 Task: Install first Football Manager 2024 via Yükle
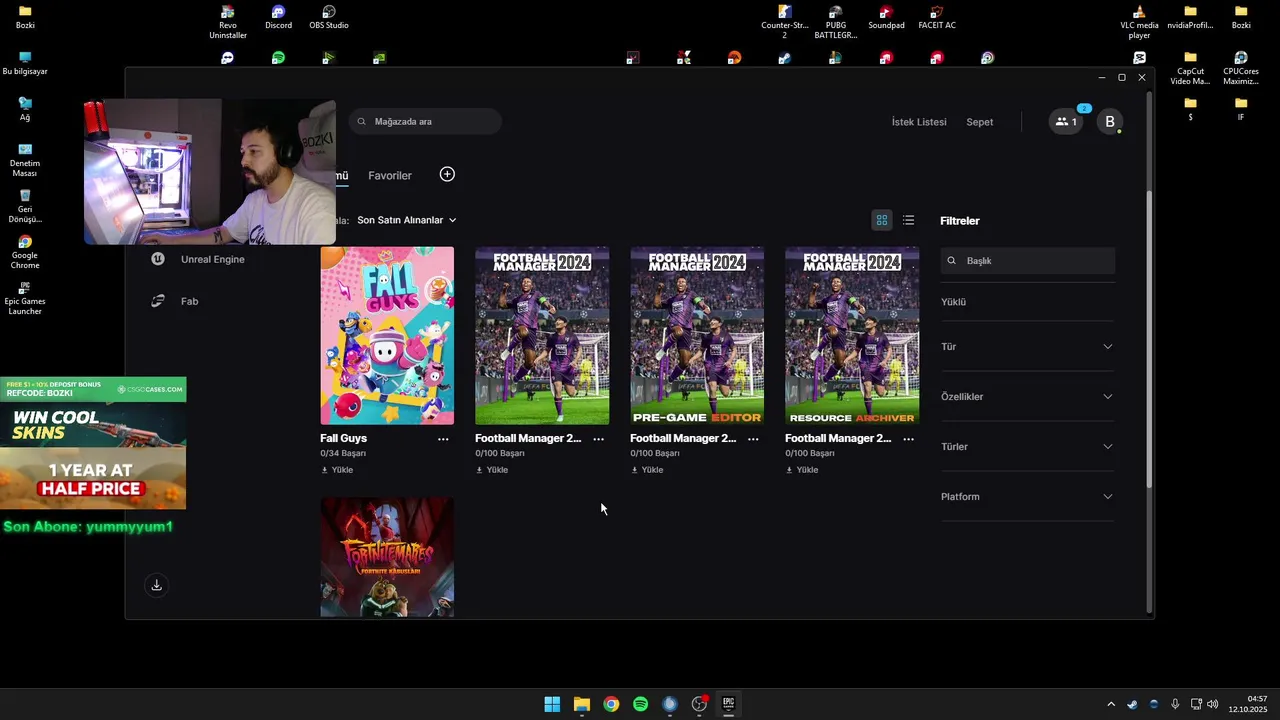click(x=492, y=470)
